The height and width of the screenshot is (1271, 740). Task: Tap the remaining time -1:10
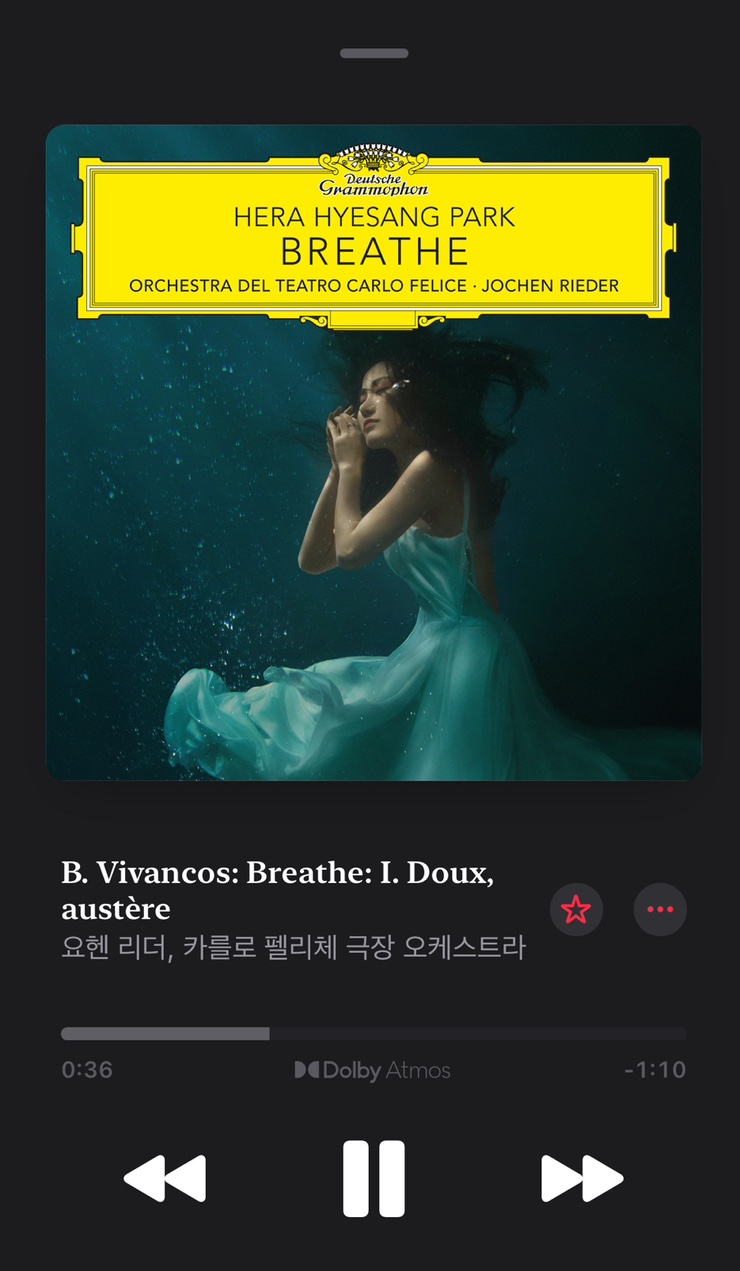(655, 1070)
